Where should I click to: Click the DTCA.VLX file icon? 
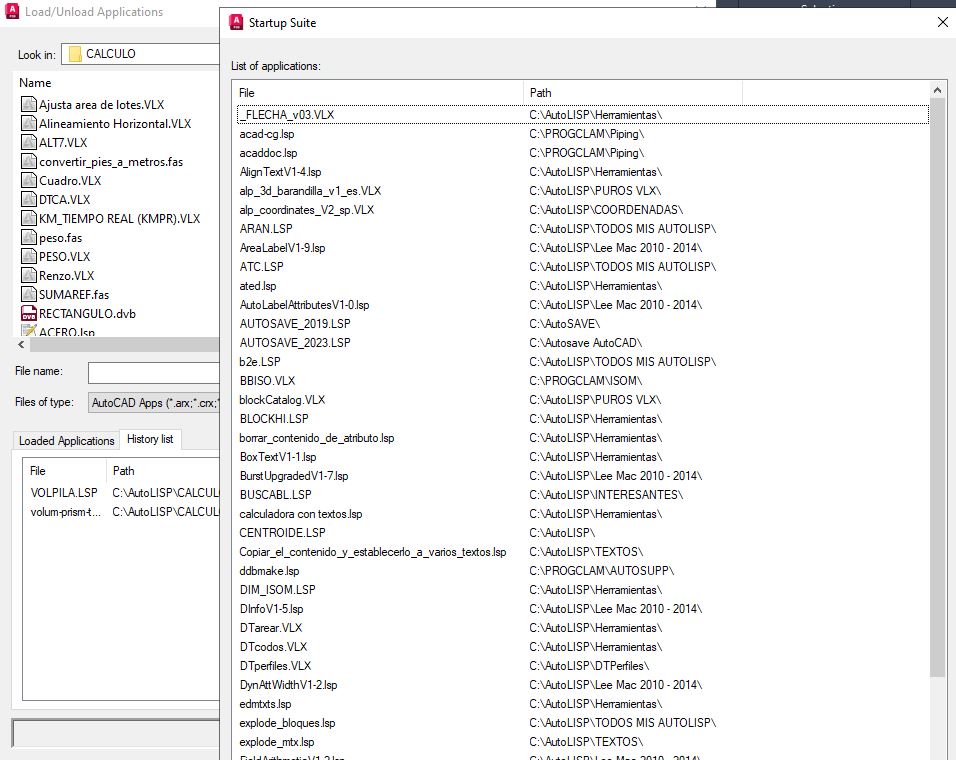[x=29, y=199]
